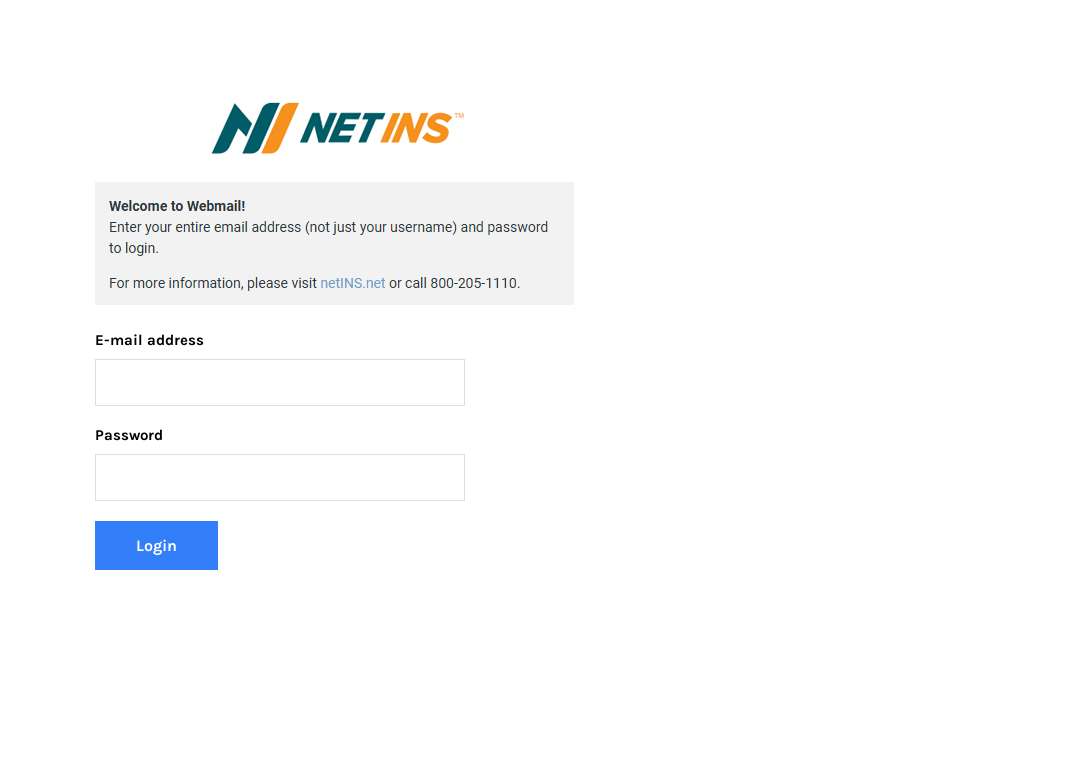This screenshot has width=1080, height=768.
Task: Click the "Welcome to Webmail!" heading
Action: coord(177,206)
